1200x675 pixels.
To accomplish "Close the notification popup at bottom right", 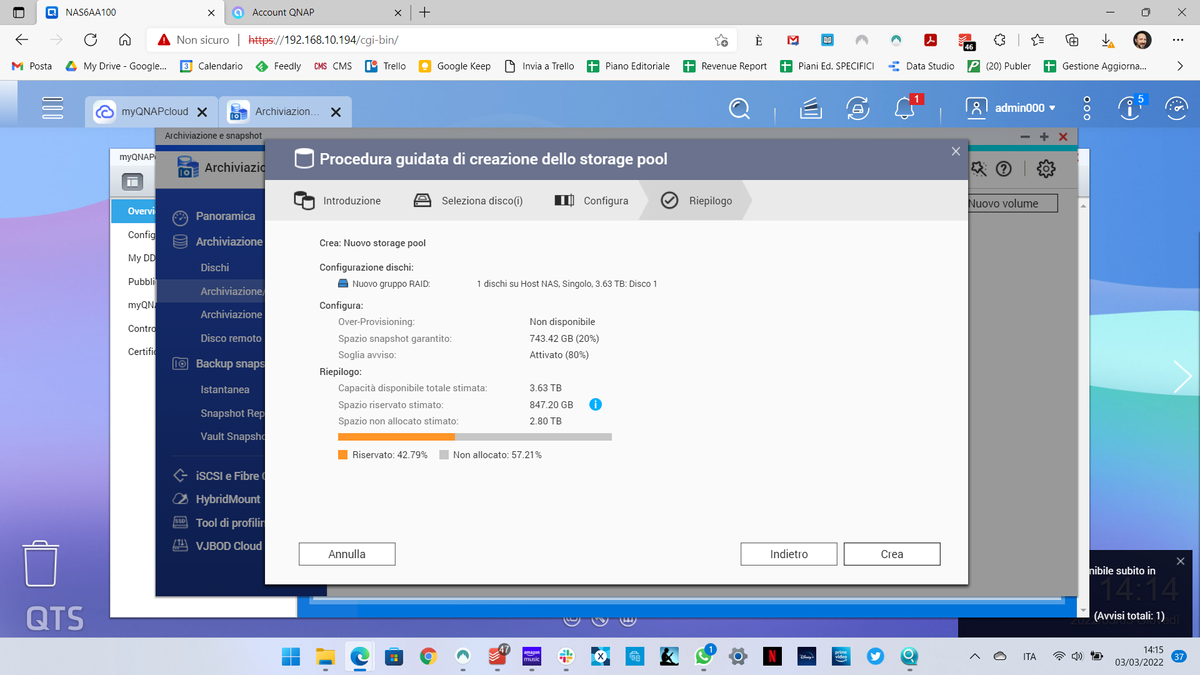I will [1180, 560].
